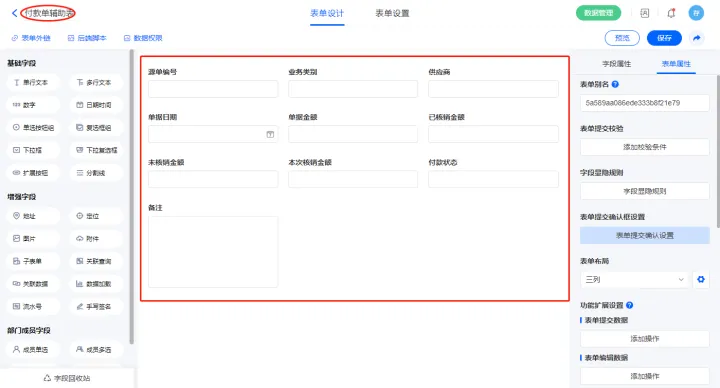
Task: Show help for 表单别名
Action: coord(615,84)
